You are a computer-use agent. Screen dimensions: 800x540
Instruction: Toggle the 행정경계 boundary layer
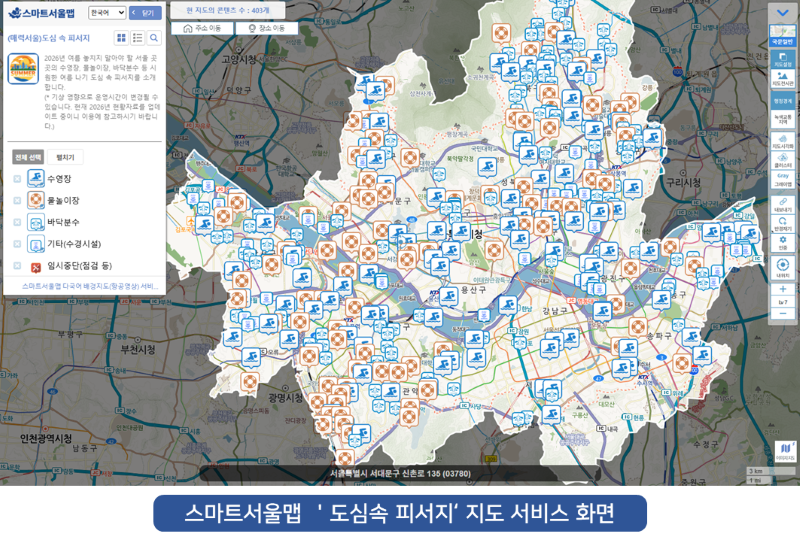pyautogui.click(x=782, y=101)
